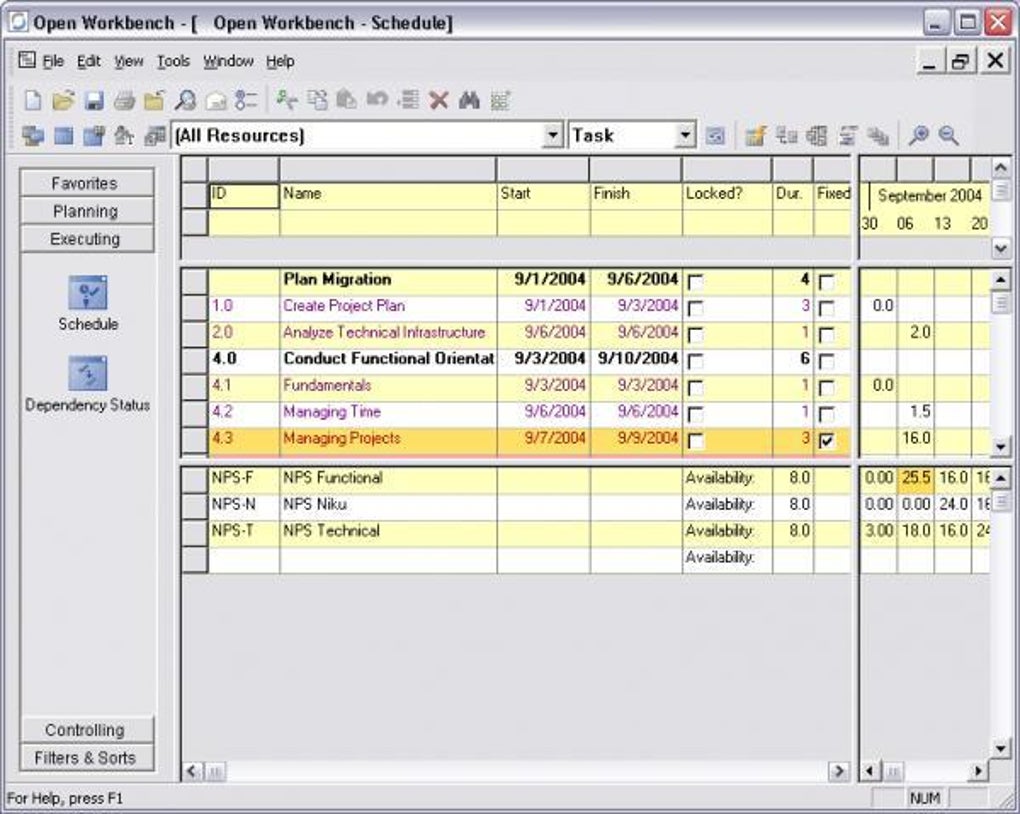Uncheck Fixed checkbox for Managing Projects

[x=826, y=441]
